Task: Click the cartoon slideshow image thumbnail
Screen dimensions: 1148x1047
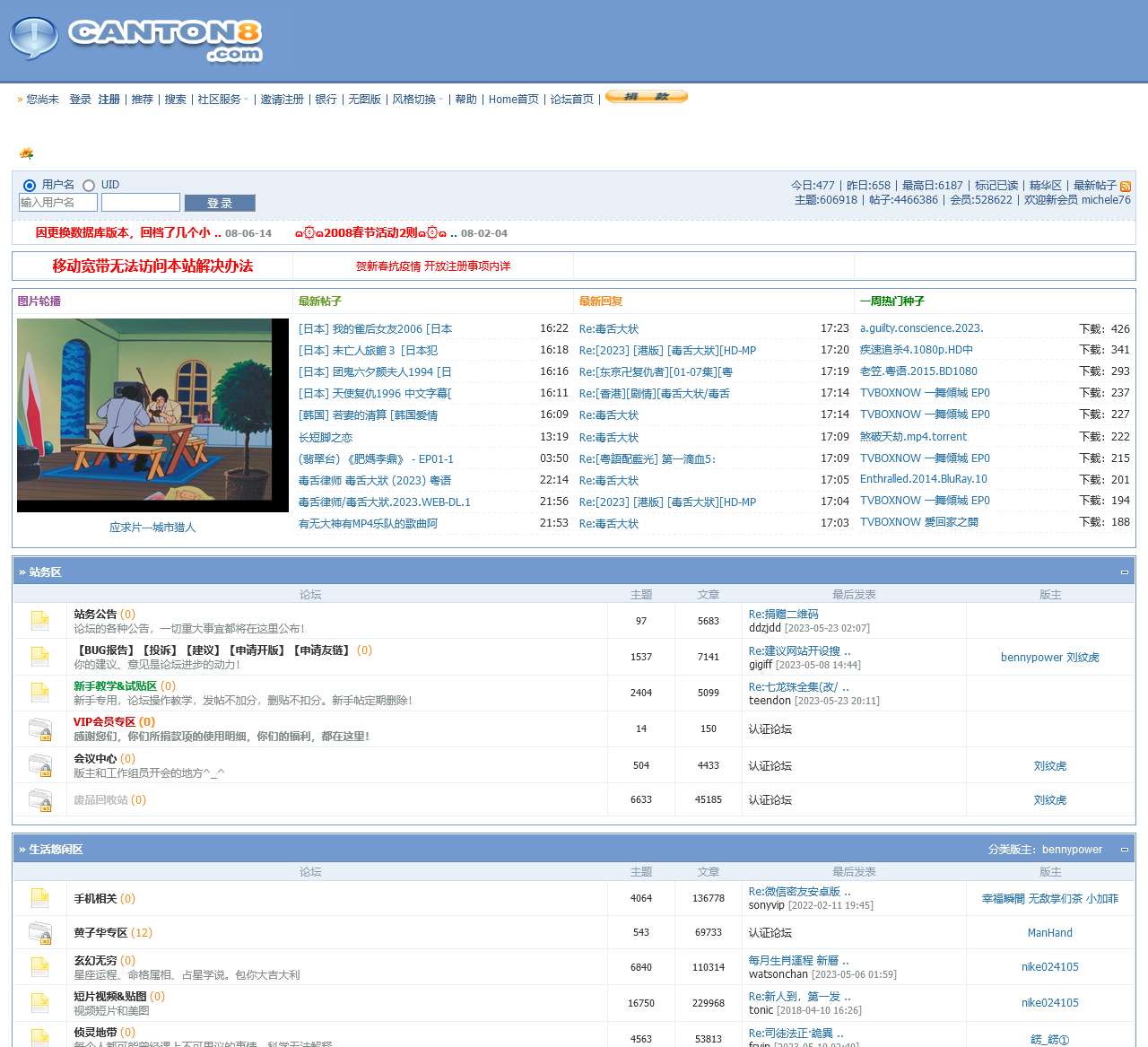Action: [x=152, y=415]
